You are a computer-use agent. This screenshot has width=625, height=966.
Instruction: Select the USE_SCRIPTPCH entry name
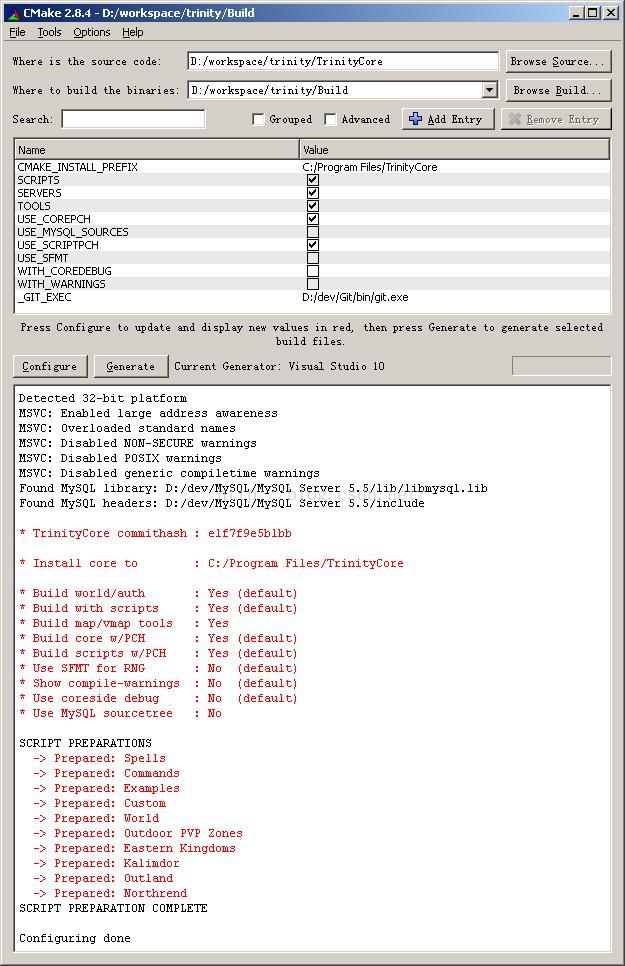click(x=58, y=245)
